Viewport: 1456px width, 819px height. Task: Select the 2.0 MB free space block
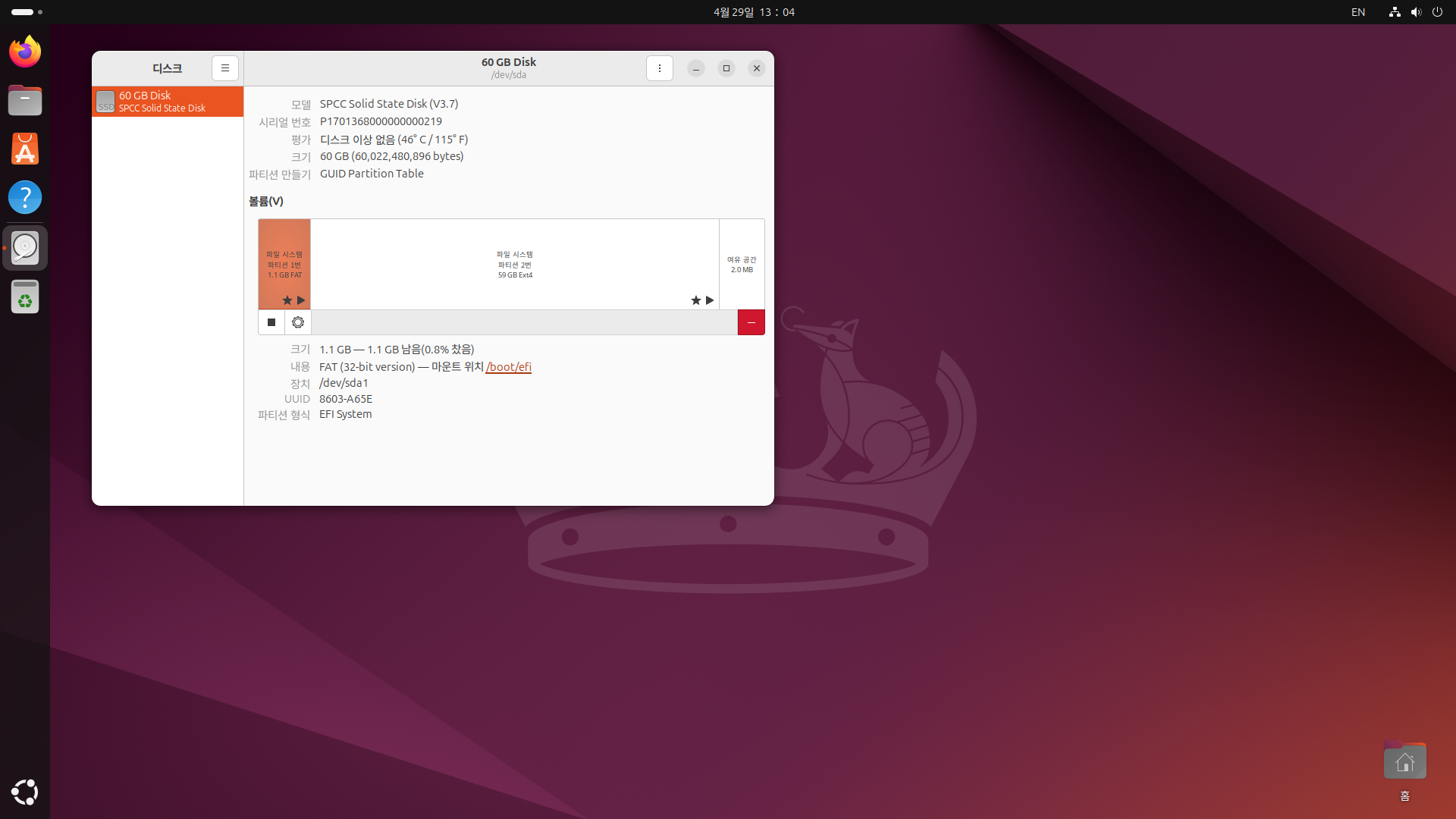click(x=742, y=265)
